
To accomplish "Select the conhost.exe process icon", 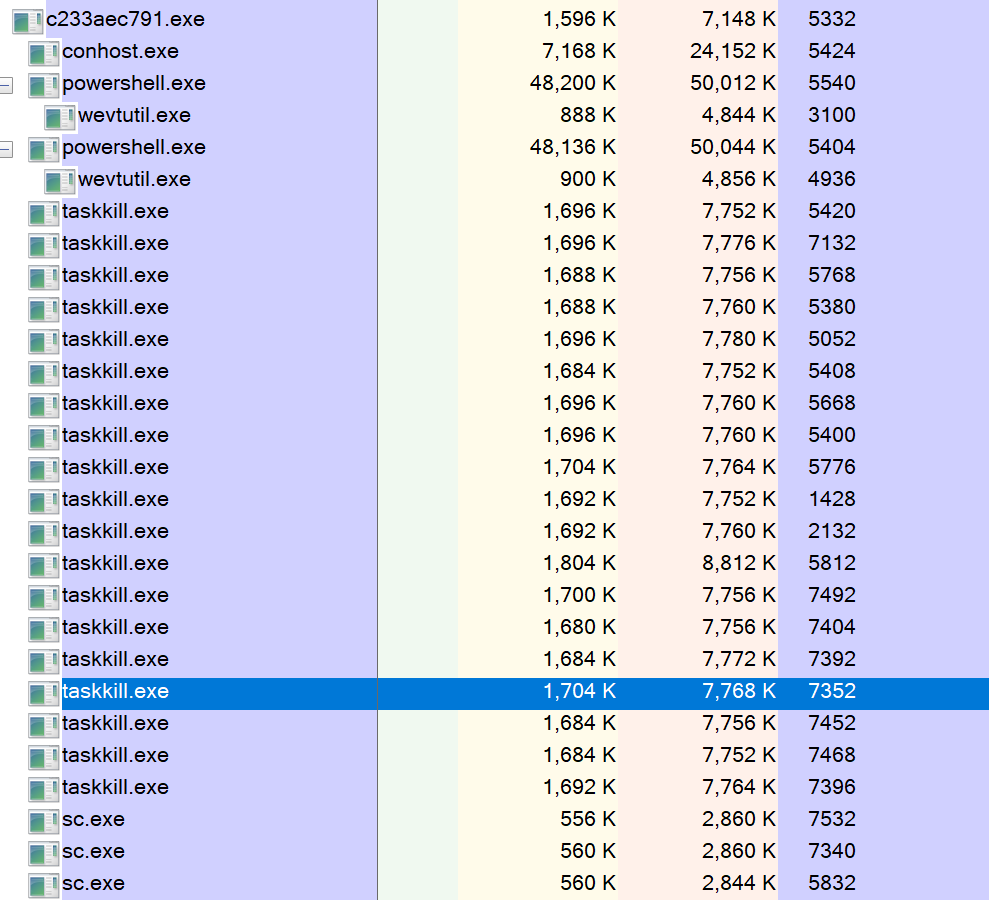I will point(42,51).
